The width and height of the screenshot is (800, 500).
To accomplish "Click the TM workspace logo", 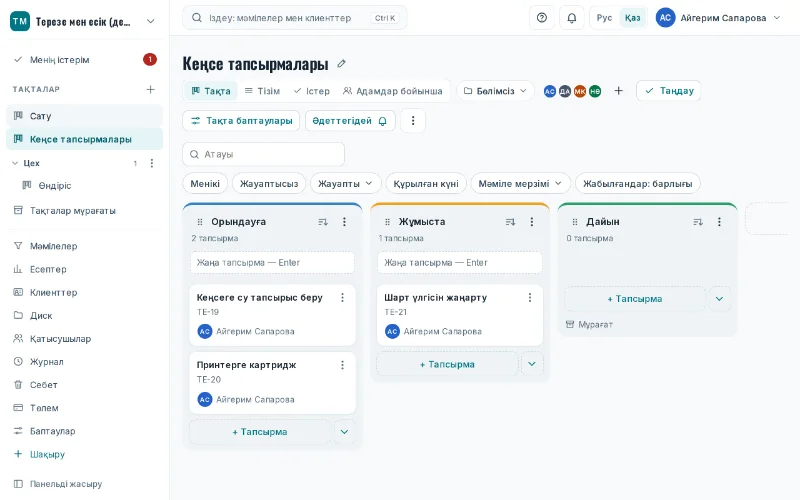I will [20, 21].
